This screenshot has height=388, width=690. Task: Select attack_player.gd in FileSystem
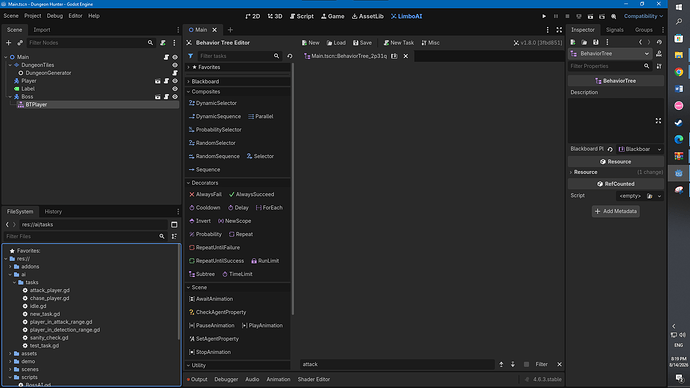tap(50, 290)
